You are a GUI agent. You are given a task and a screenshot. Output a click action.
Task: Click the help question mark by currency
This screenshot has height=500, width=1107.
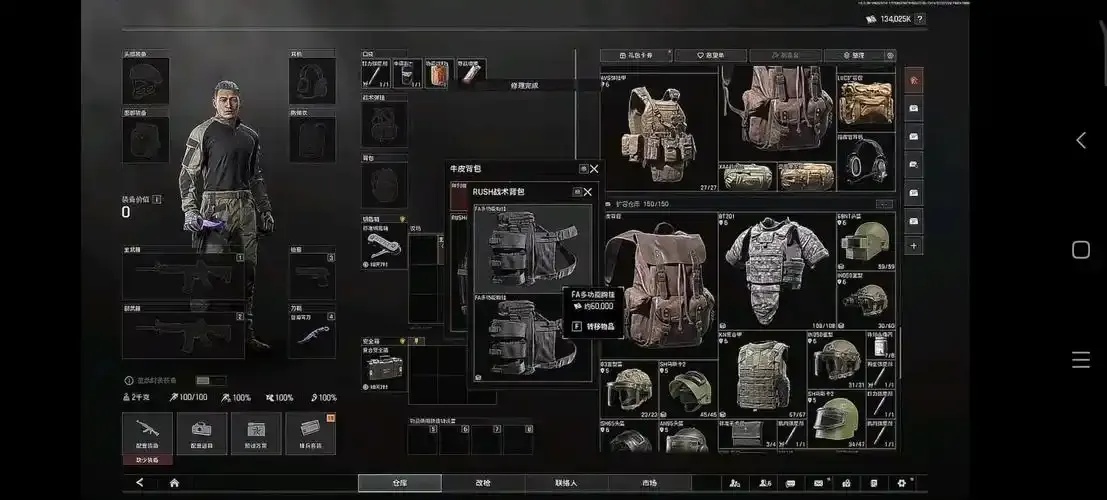[919, 19]
